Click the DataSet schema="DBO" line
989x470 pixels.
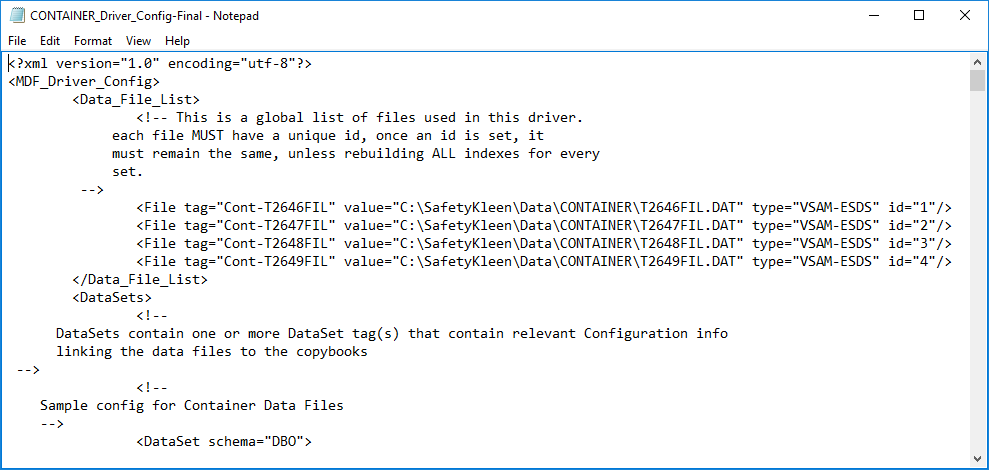[224, 442]
